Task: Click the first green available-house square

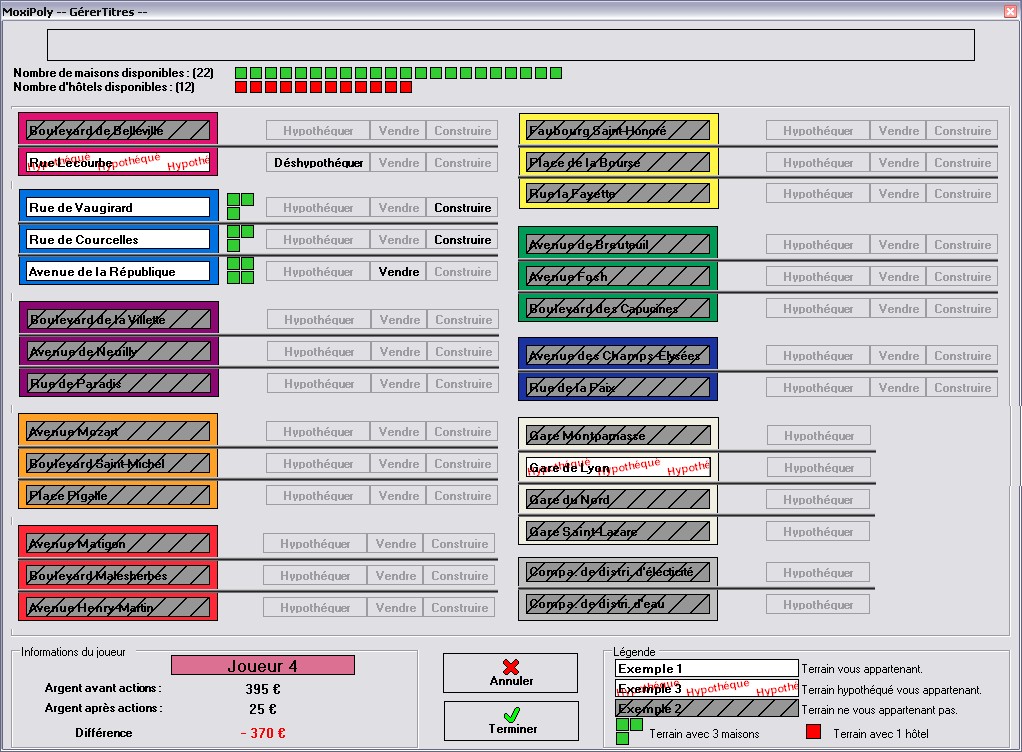Action: 241,73
